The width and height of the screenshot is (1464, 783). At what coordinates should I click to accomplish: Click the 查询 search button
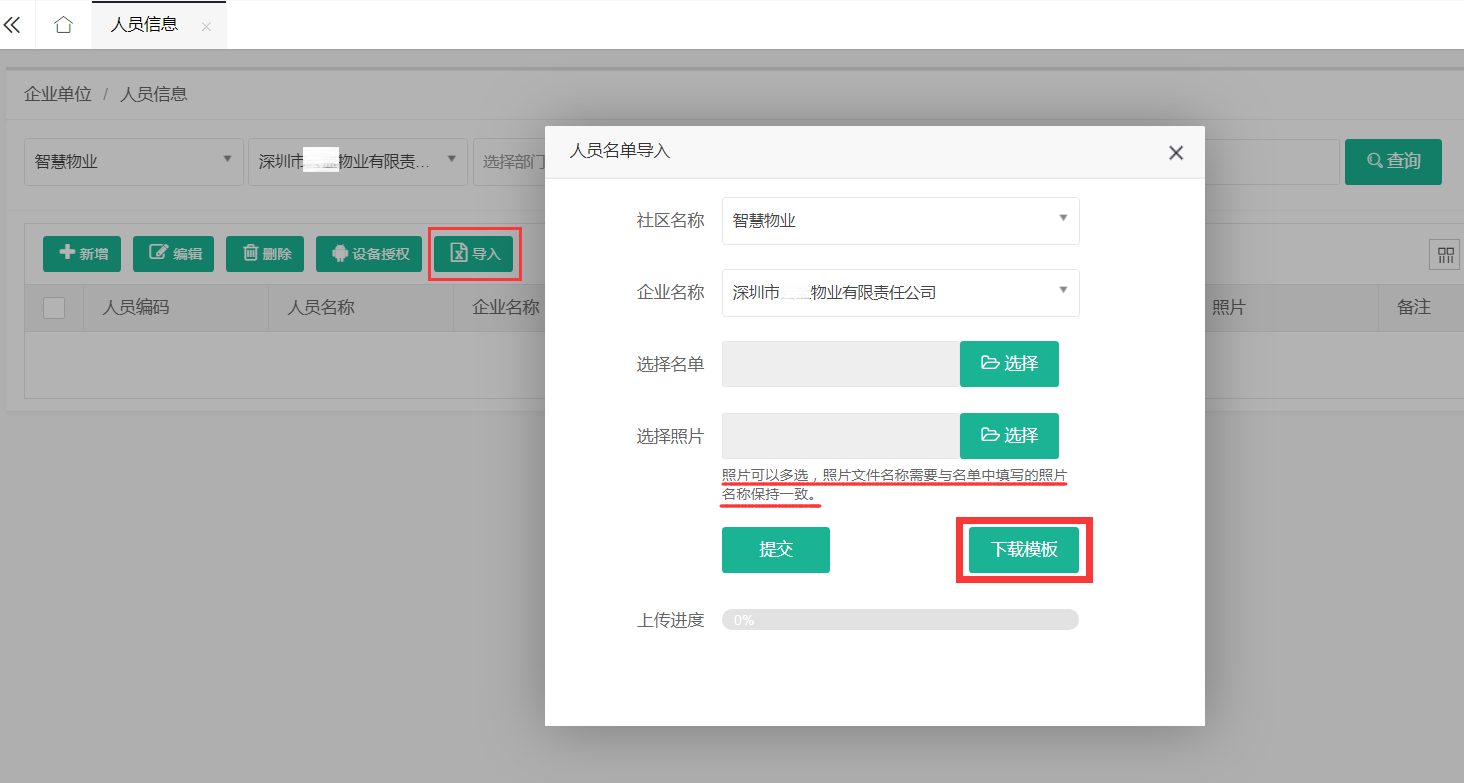[1393, 161]
